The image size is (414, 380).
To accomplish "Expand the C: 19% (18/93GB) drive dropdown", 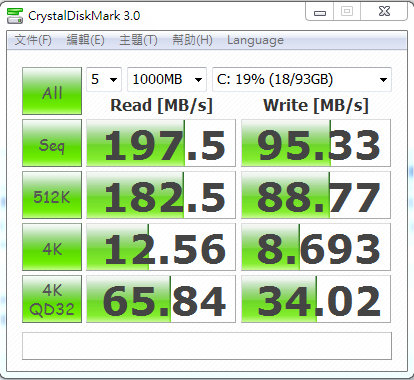I will (x=302, y=79).
